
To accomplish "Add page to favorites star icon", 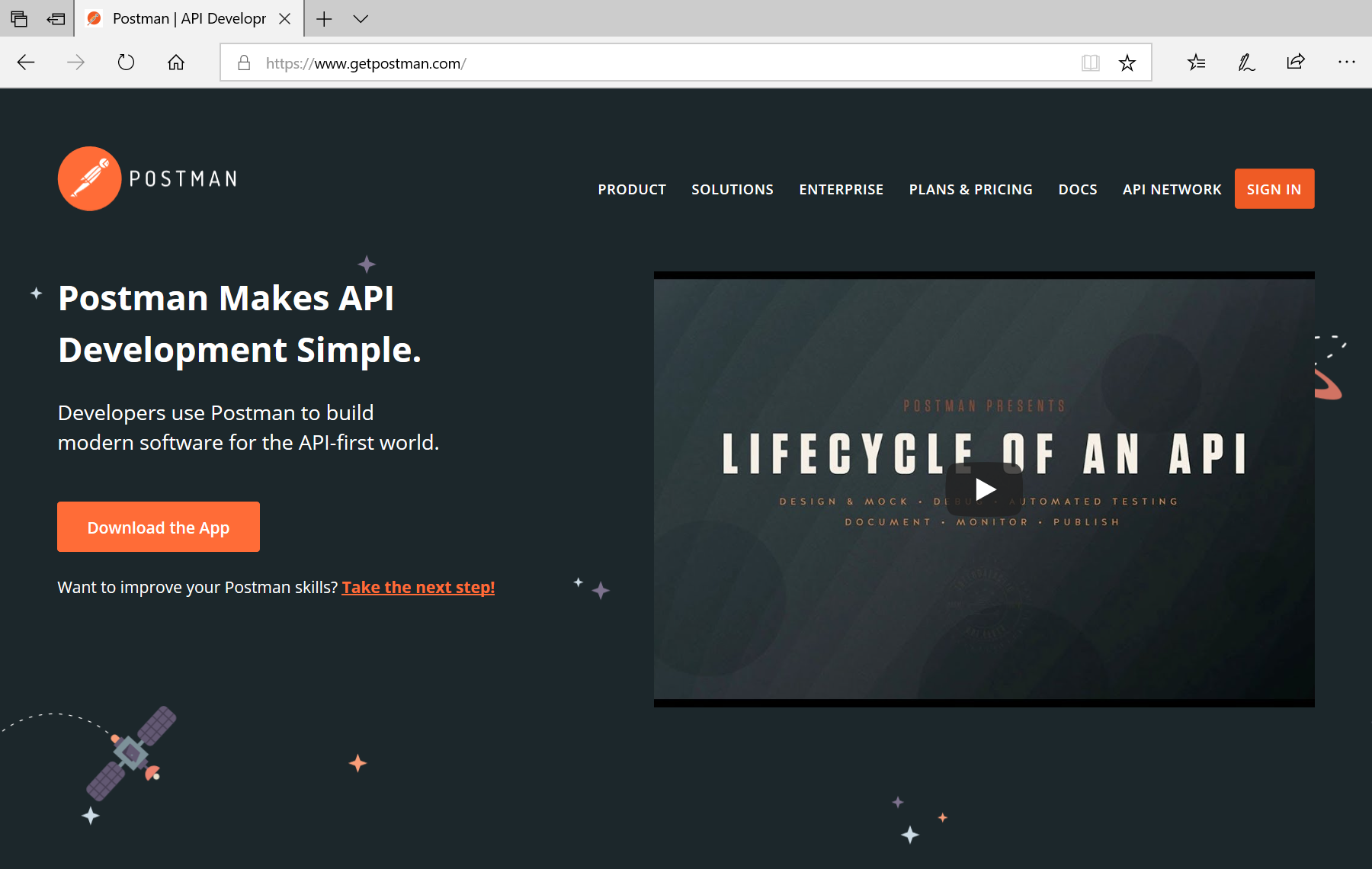I will coord(1127,63).
